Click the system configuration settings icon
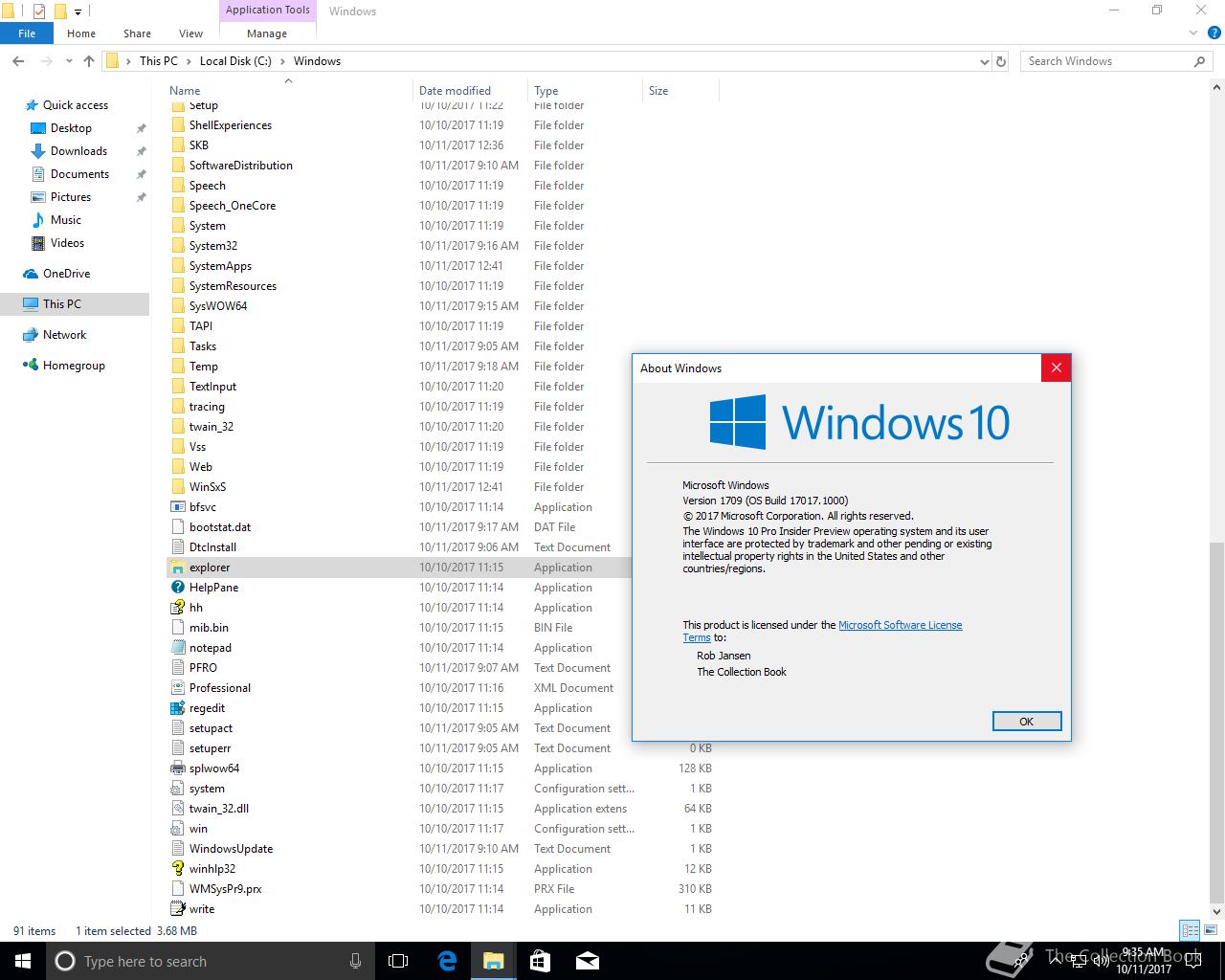 pyautogui.click(x=177, y=789)
